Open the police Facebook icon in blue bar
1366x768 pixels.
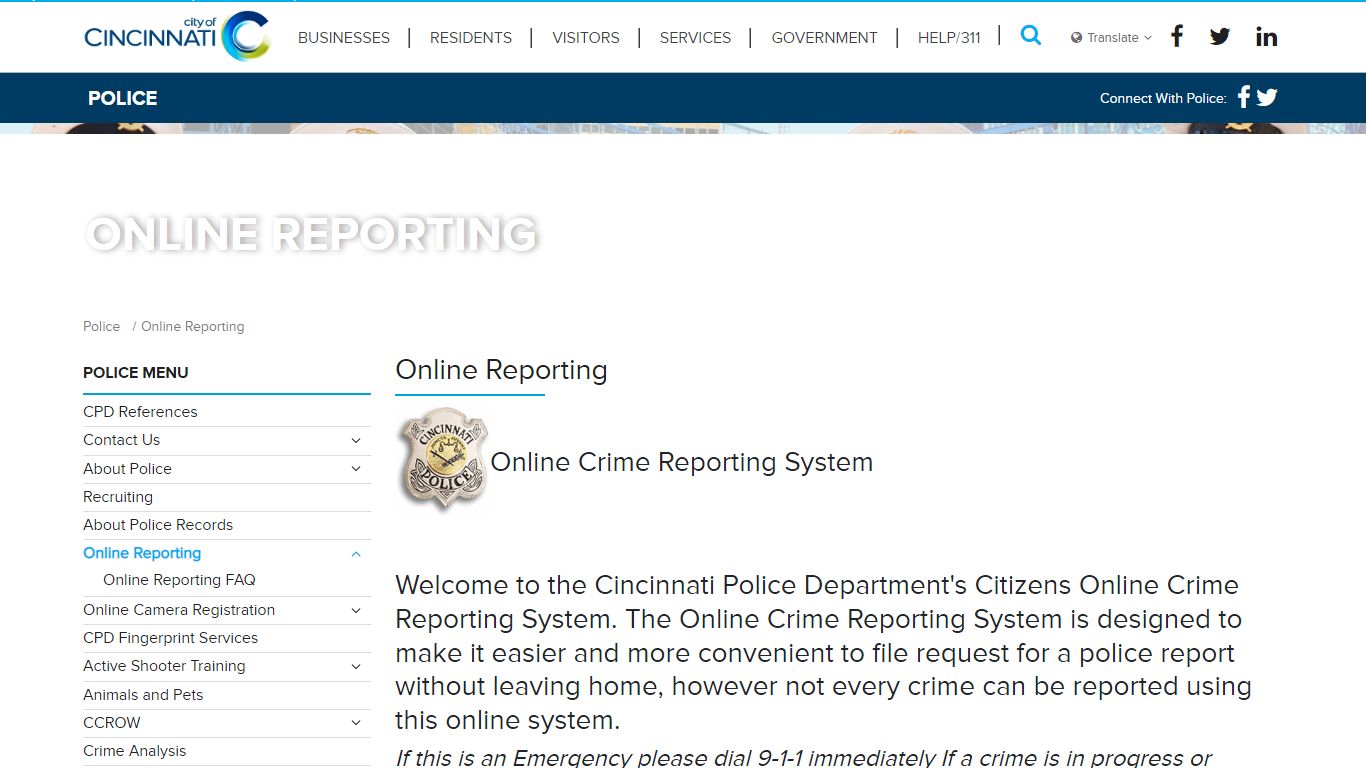(1244, 97)
